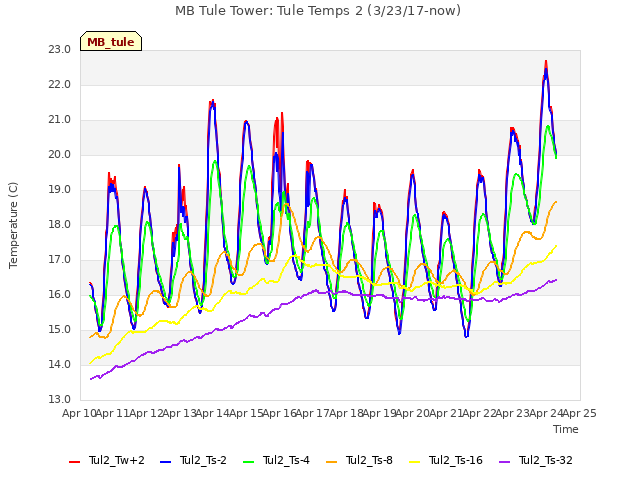Viewport: 640px width, 480px height.
Task: Click the yellow Tul2_Ts-16 legend swatch
Action: pos(415,462)
